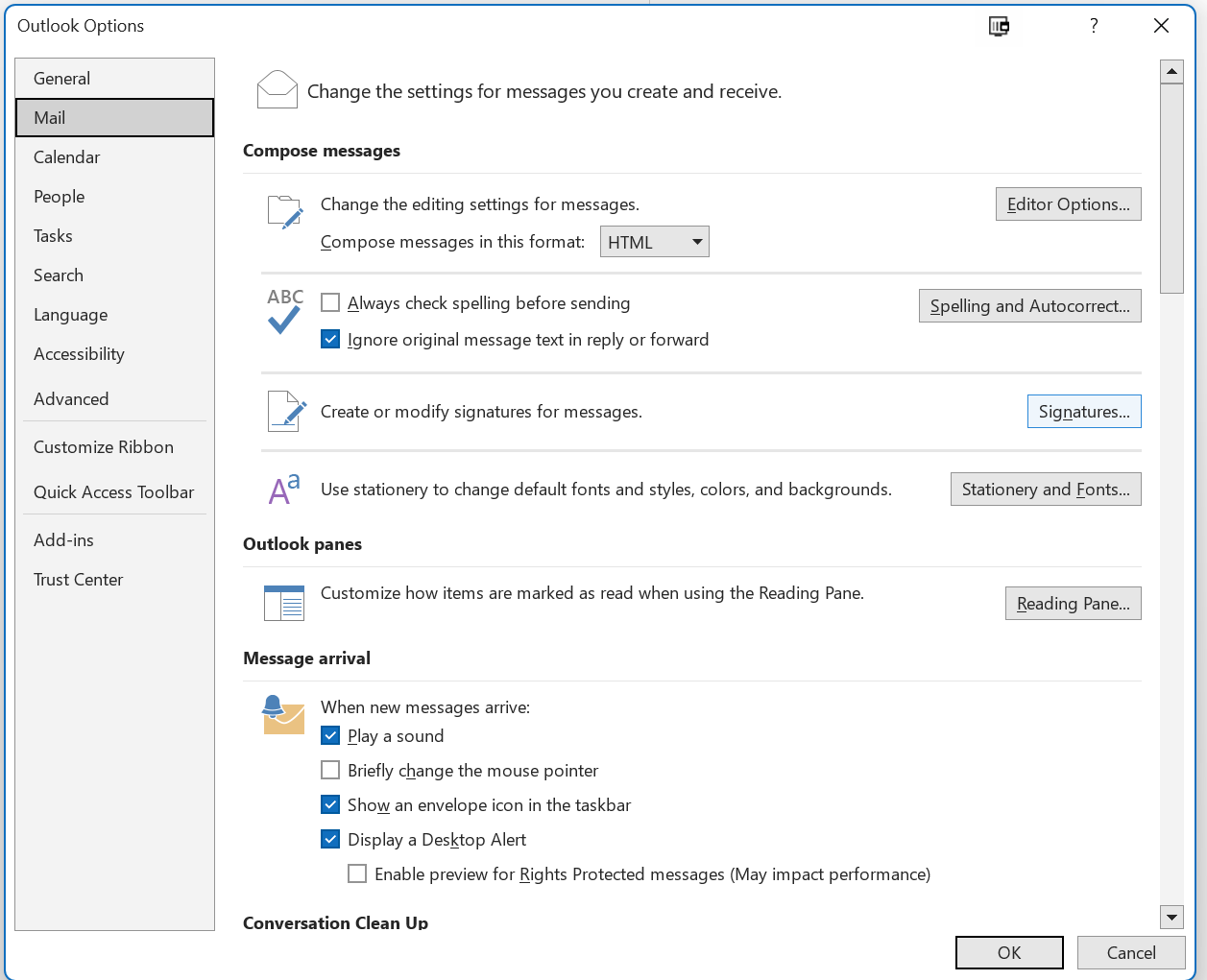Click the editing settings pencil-and-folder icon
The width and height of the screenshot is (1207, 980).
285,212
